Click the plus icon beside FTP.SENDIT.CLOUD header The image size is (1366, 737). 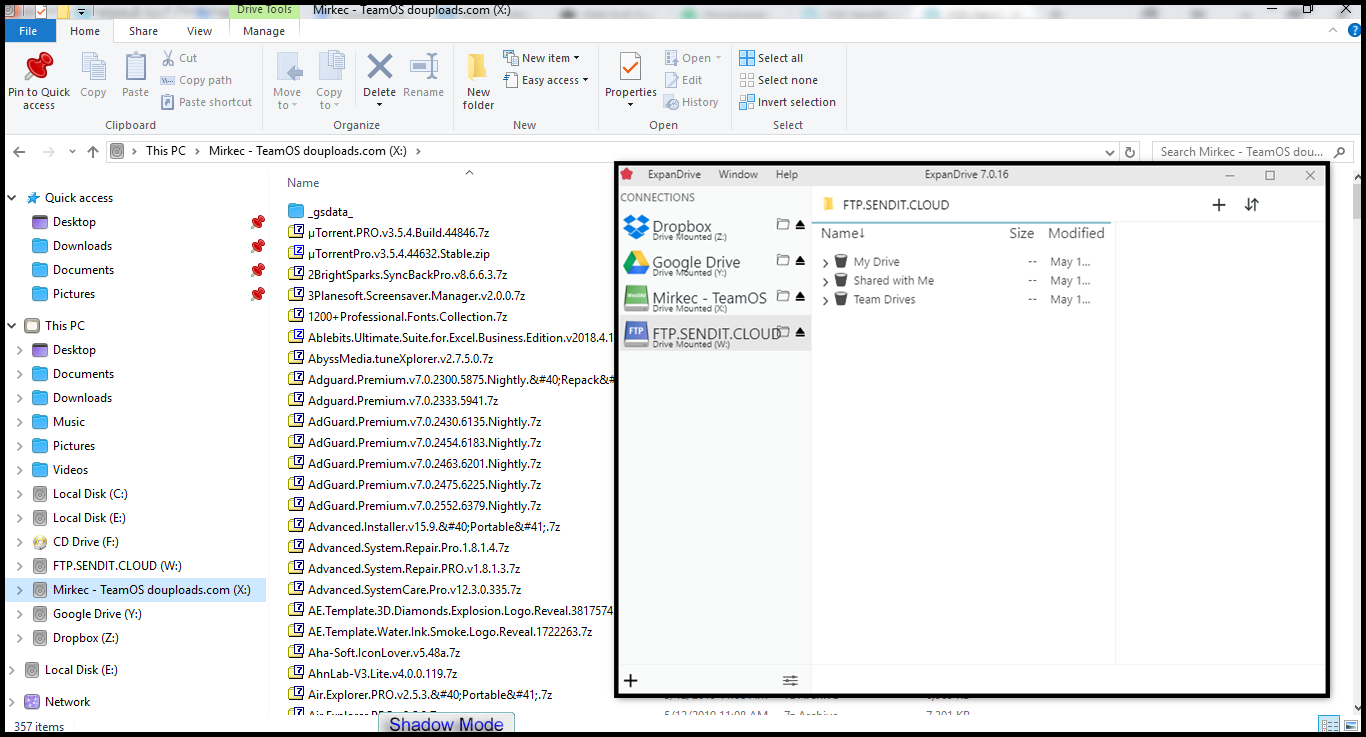1218,205
